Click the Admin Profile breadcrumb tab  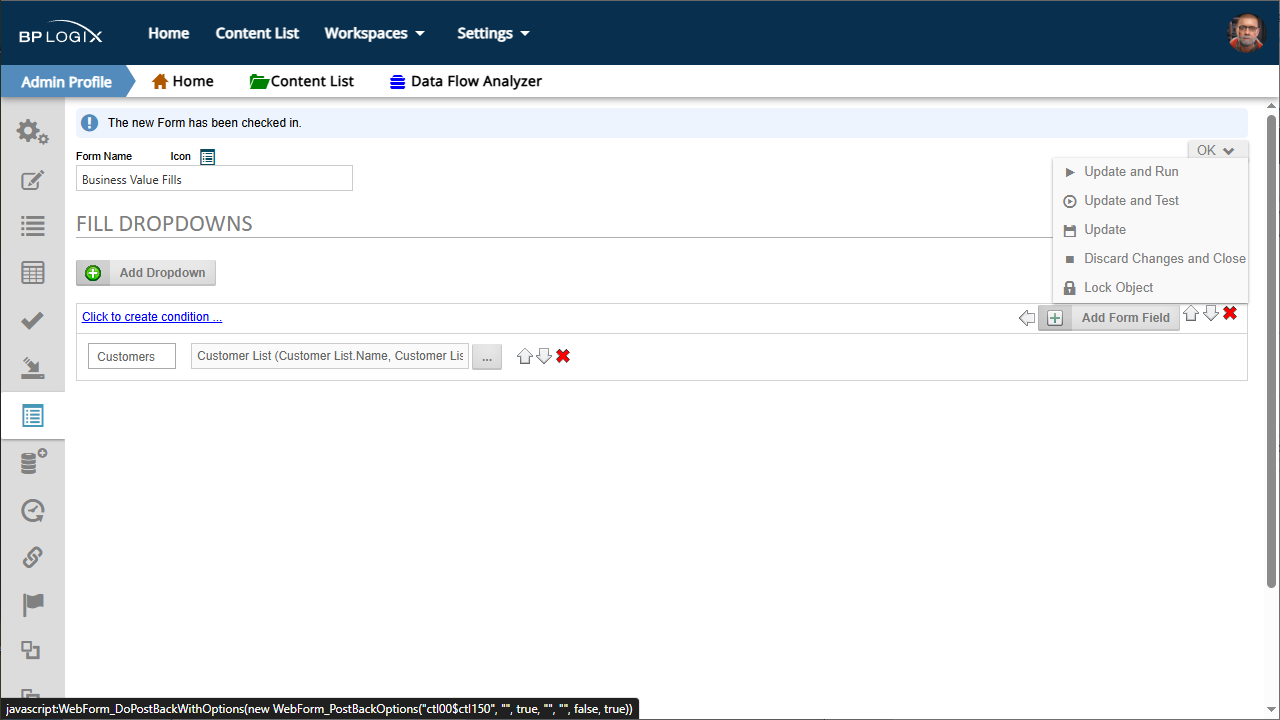click(x=66, y=82)
